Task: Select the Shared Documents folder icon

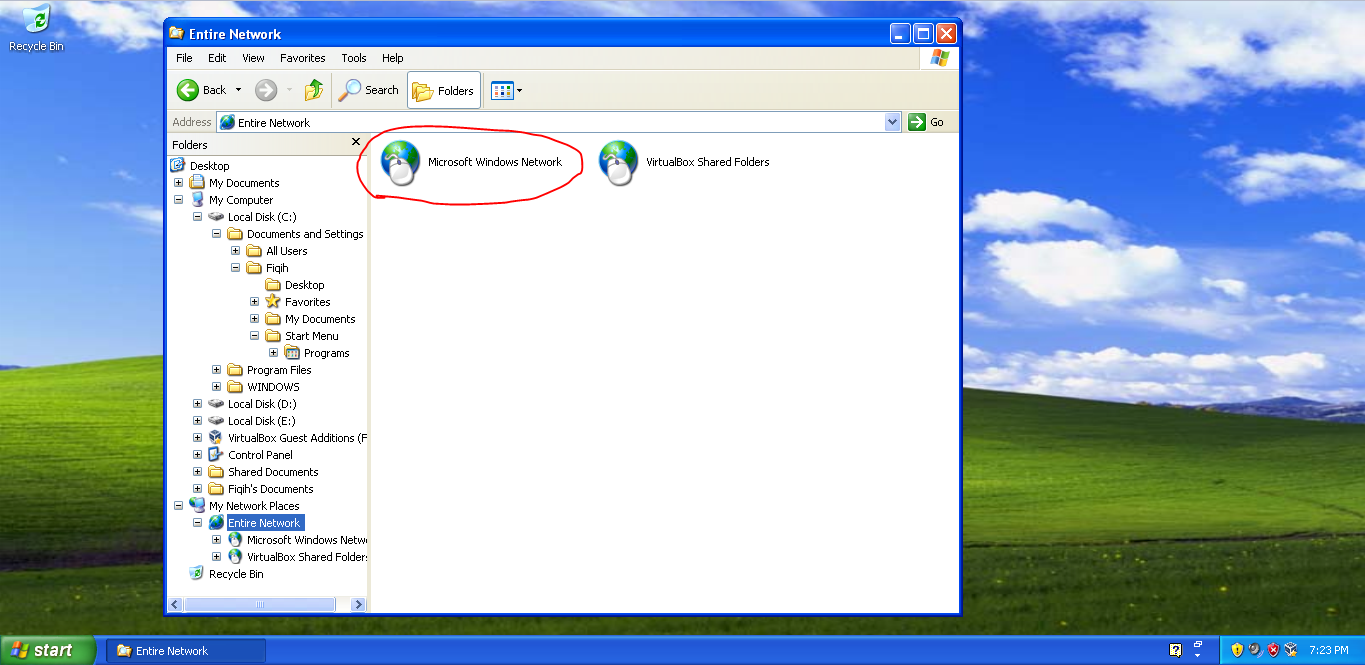Action: (x=216, y=472)
